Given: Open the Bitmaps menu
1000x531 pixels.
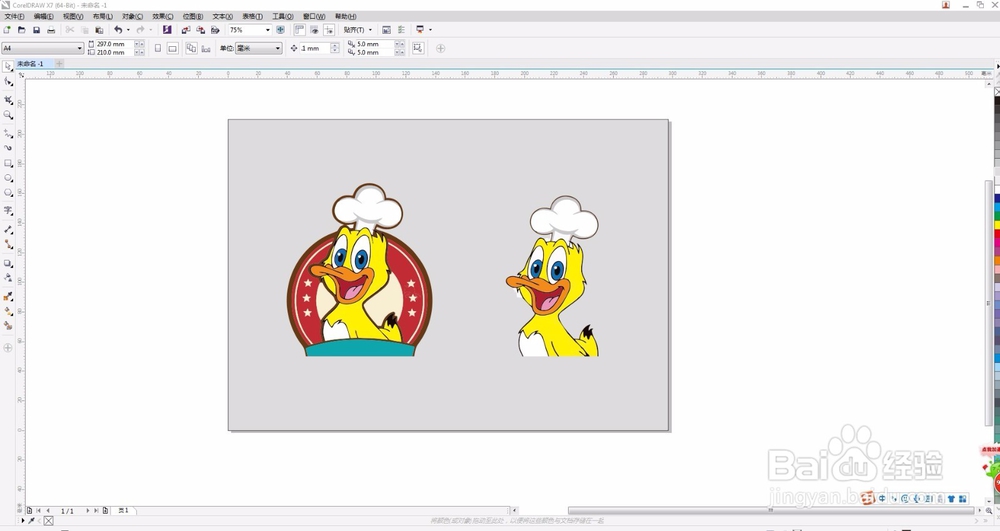Looking at the screenshot, I should point(193,17).
